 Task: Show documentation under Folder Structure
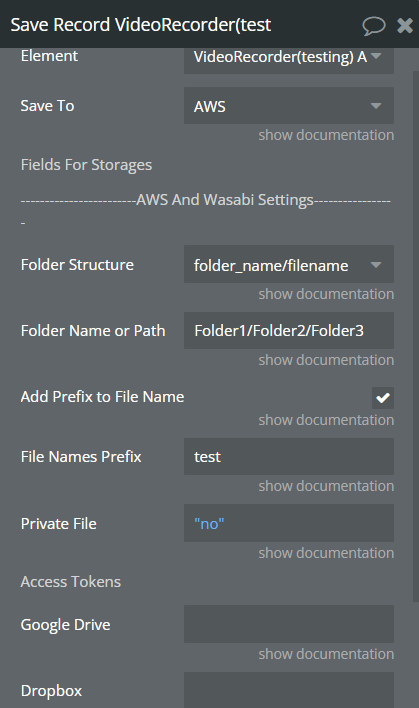click(x=326, y=294)
